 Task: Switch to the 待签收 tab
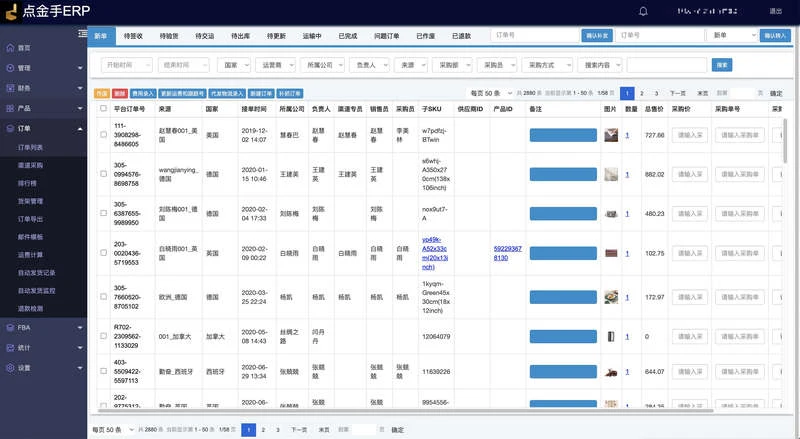pyautogui.click(x=133, y=36)
